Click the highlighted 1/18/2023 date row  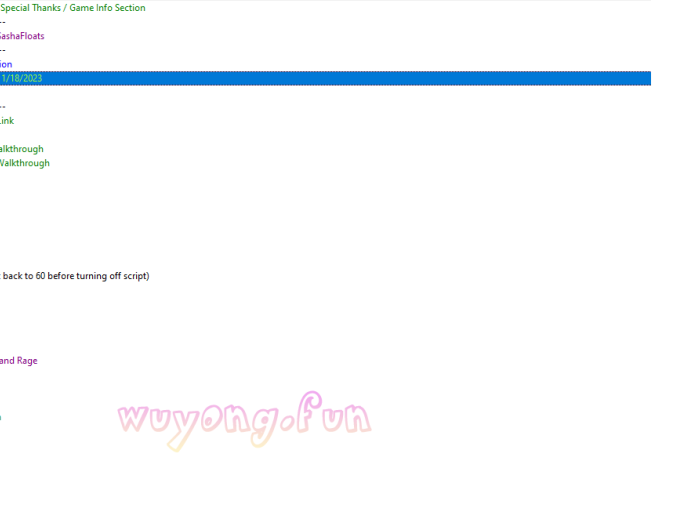(x=22, y=78)
